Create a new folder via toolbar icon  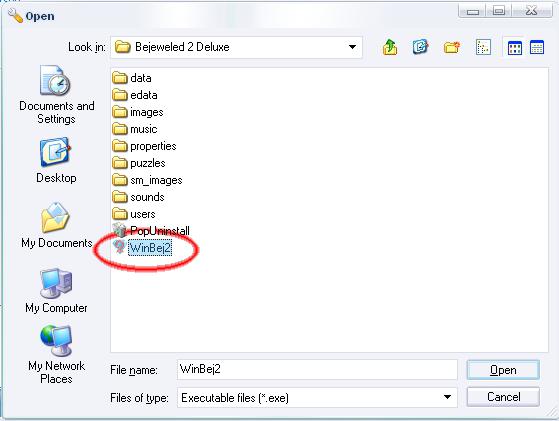tap(452, 47)
